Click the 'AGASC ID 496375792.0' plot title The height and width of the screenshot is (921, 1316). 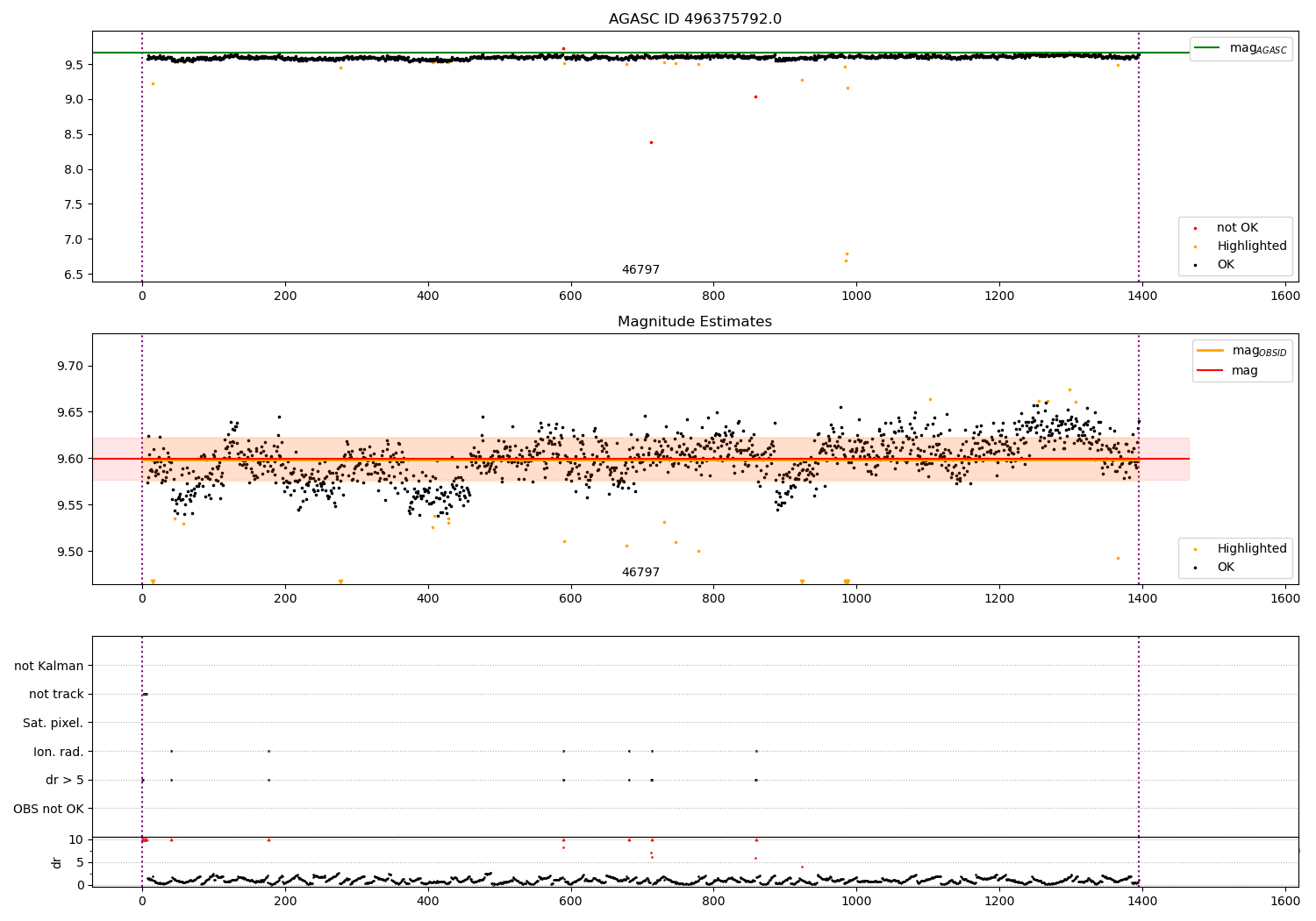(695, 18)
